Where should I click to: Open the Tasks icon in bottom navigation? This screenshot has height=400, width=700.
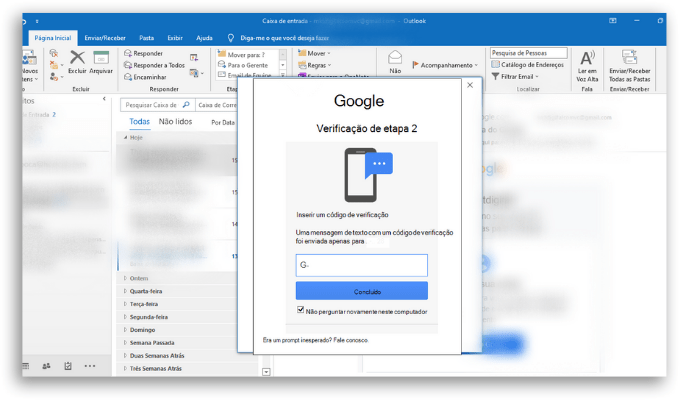tap(68, 366)
